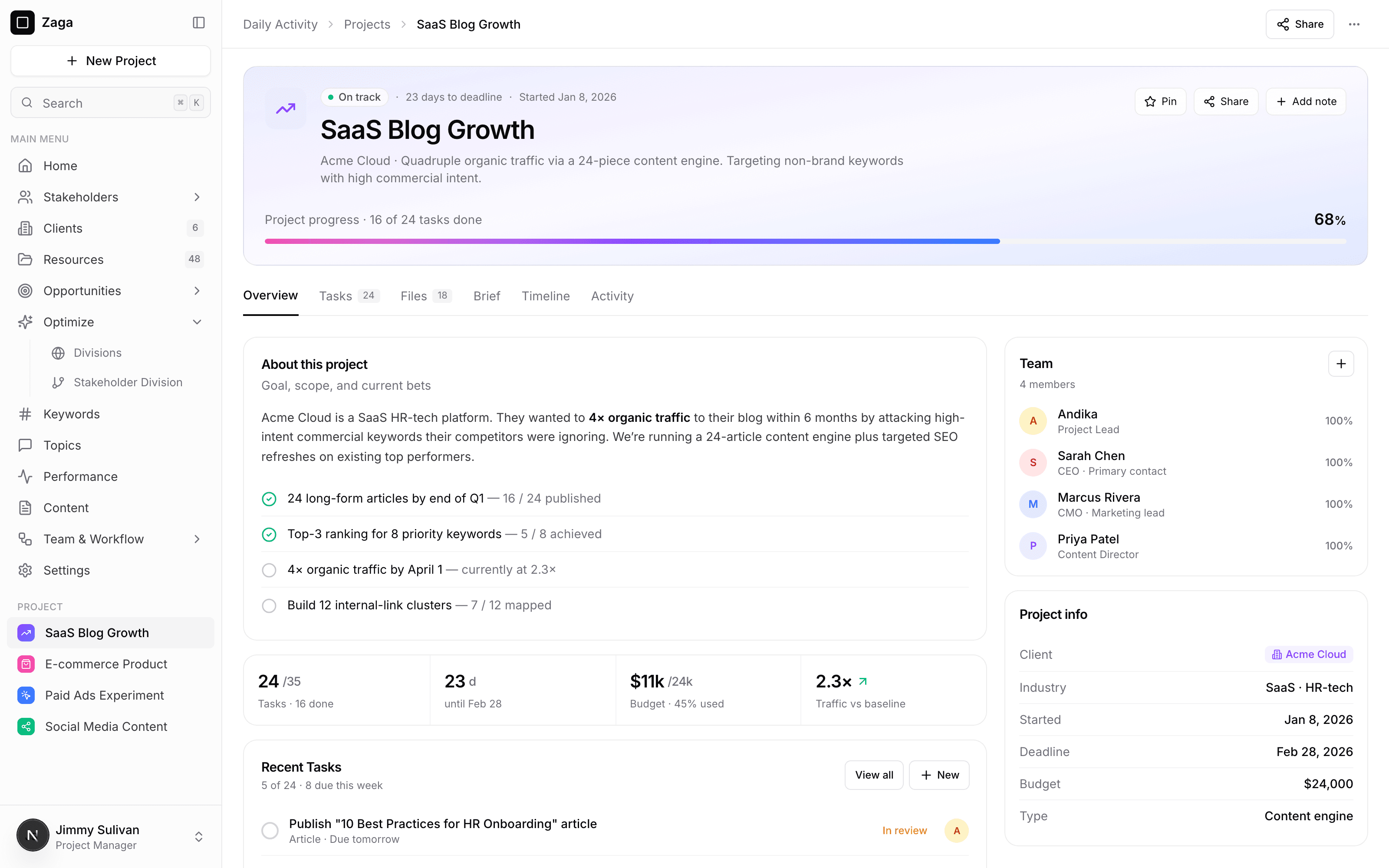Open the Timeline tab
The image size is (1389, 868).
[545, 296]
